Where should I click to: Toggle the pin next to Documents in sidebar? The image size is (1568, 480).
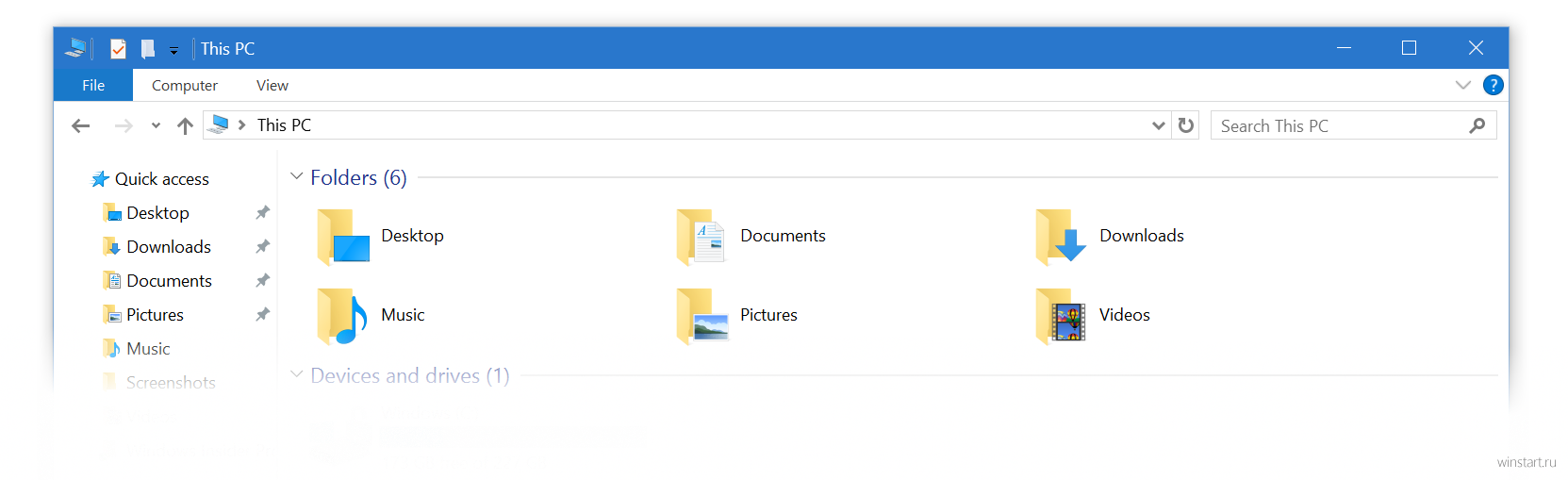[263, 281]
